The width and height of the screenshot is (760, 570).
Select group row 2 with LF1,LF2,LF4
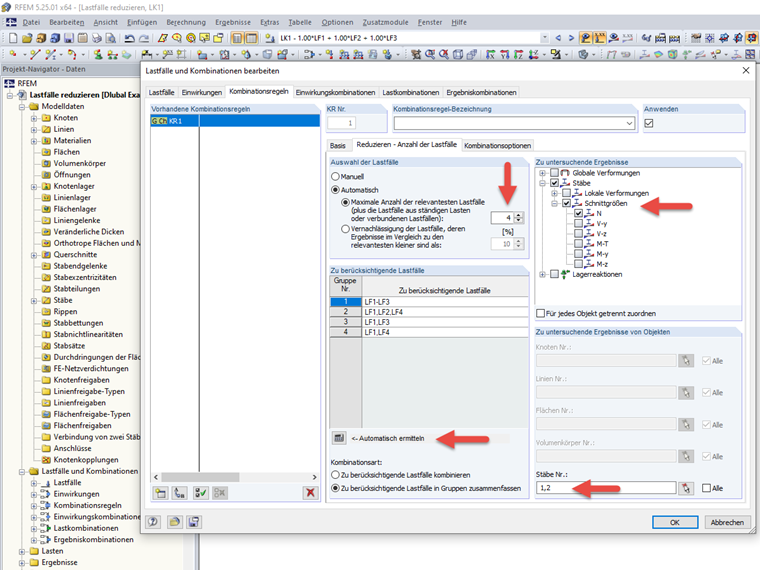pyautogui.click(x=429, y=312)
